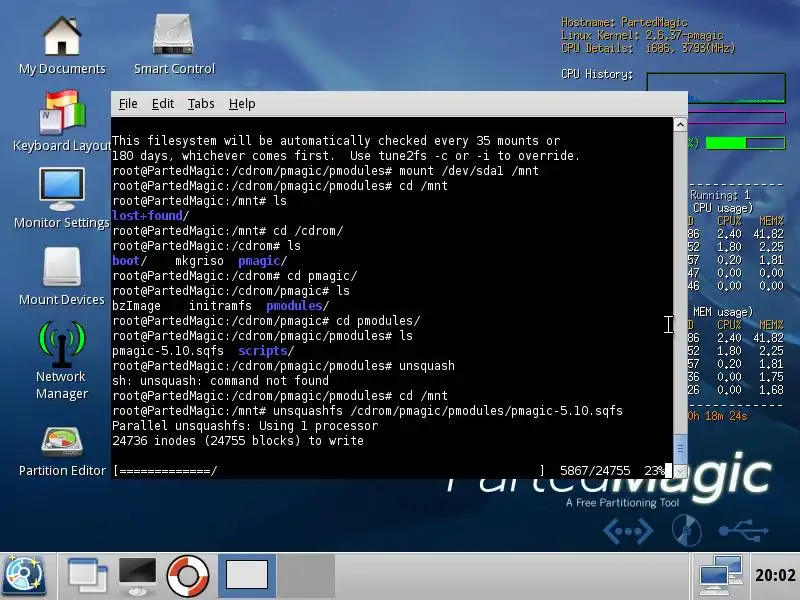Click the unsquashfs progress bar line

tap(388, 470)
